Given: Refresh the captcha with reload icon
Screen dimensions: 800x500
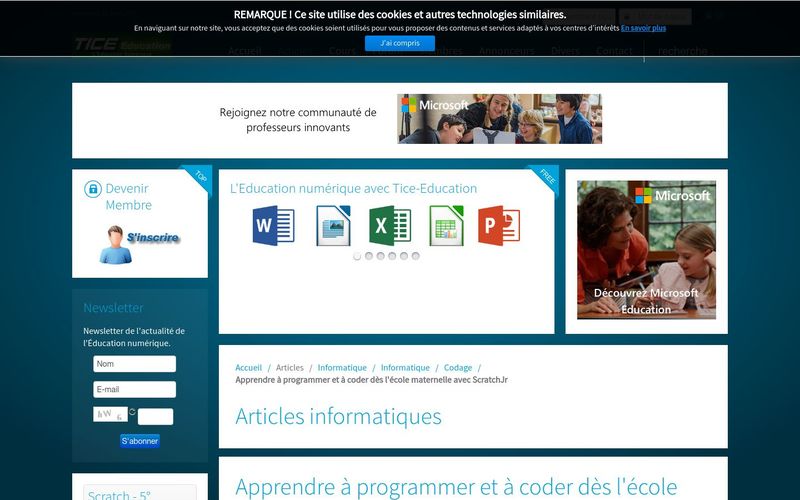Looking at the screenshot, I should click(x=133, y=412).
